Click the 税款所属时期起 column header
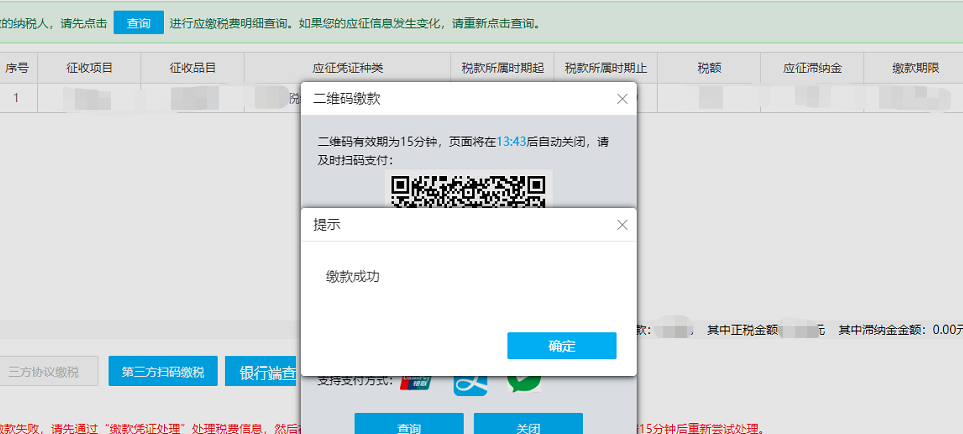Viewport: 963px width, 434px height. [x=502, y=68]
